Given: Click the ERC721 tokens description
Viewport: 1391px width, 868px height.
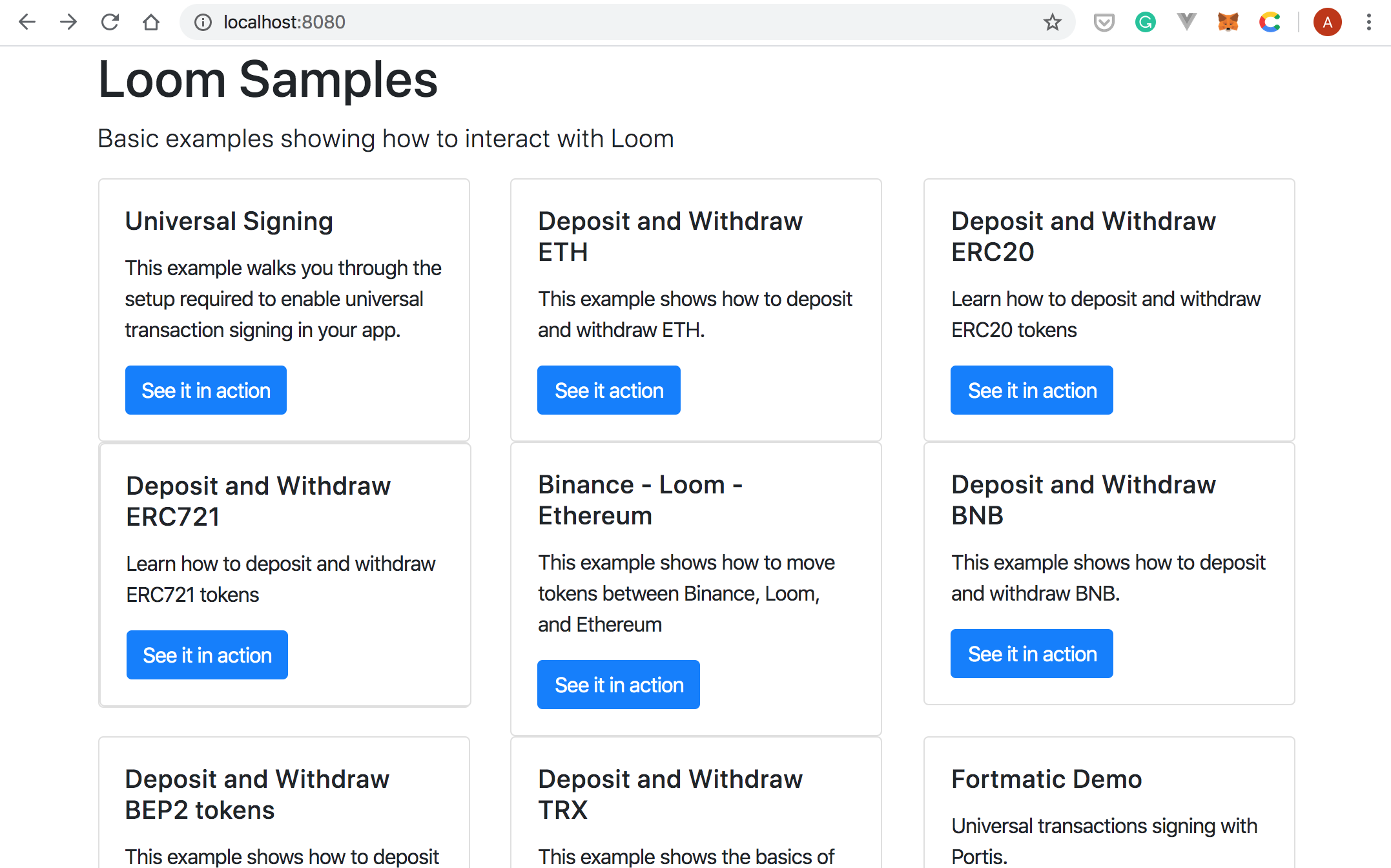Looking at the screenshot, I should point(281,579).
